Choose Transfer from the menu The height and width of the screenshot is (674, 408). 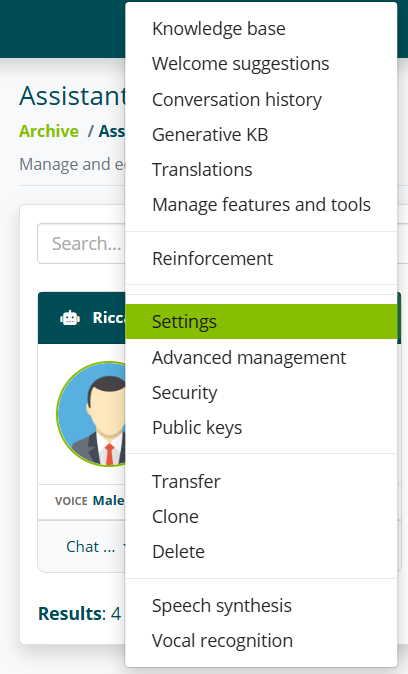click(261, 481)
